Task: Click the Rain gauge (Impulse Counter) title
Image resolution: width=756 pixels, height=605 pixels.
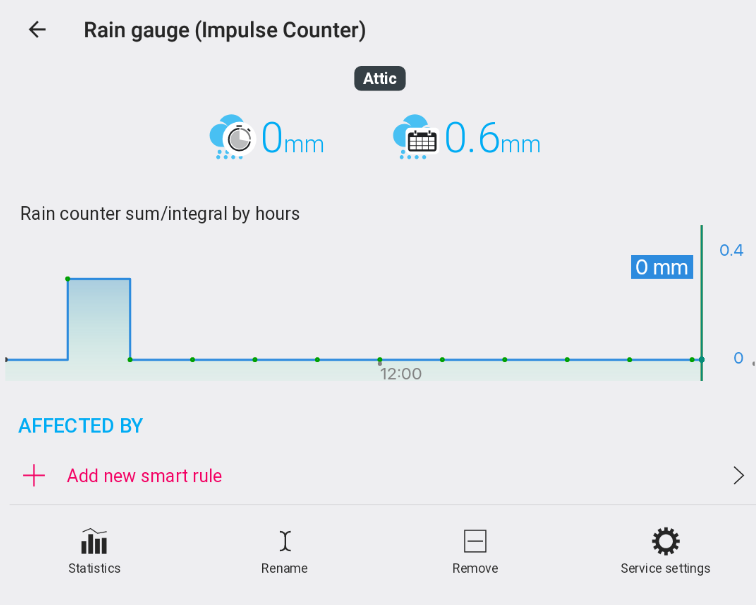Action: click(x=225, y=30)
